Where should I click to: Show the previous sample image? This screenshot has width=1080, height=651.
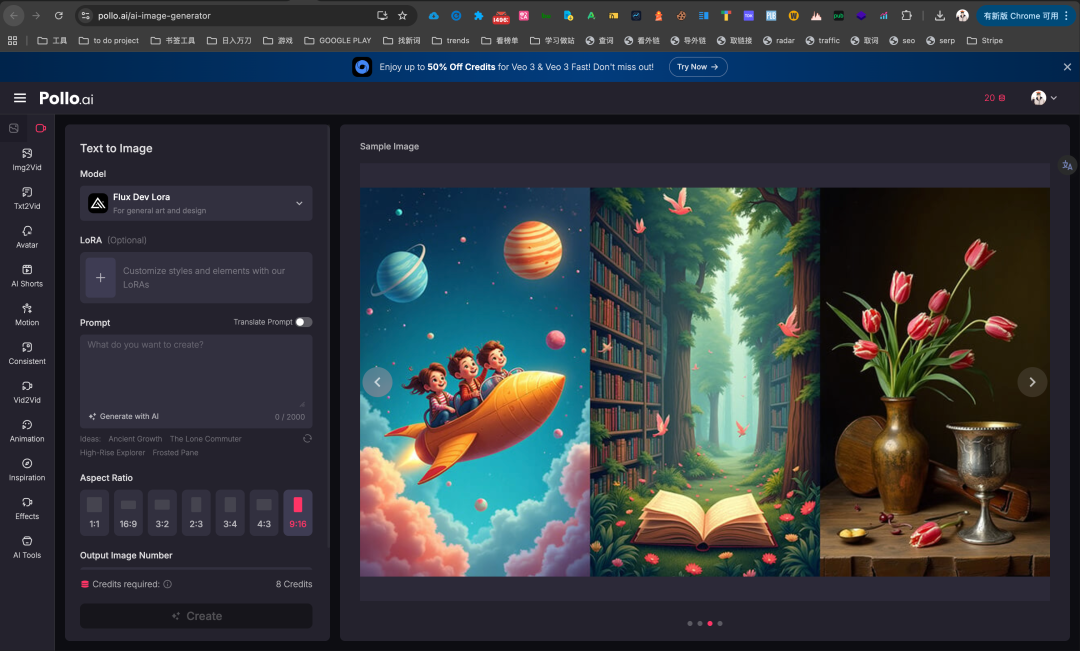(377, 382)
